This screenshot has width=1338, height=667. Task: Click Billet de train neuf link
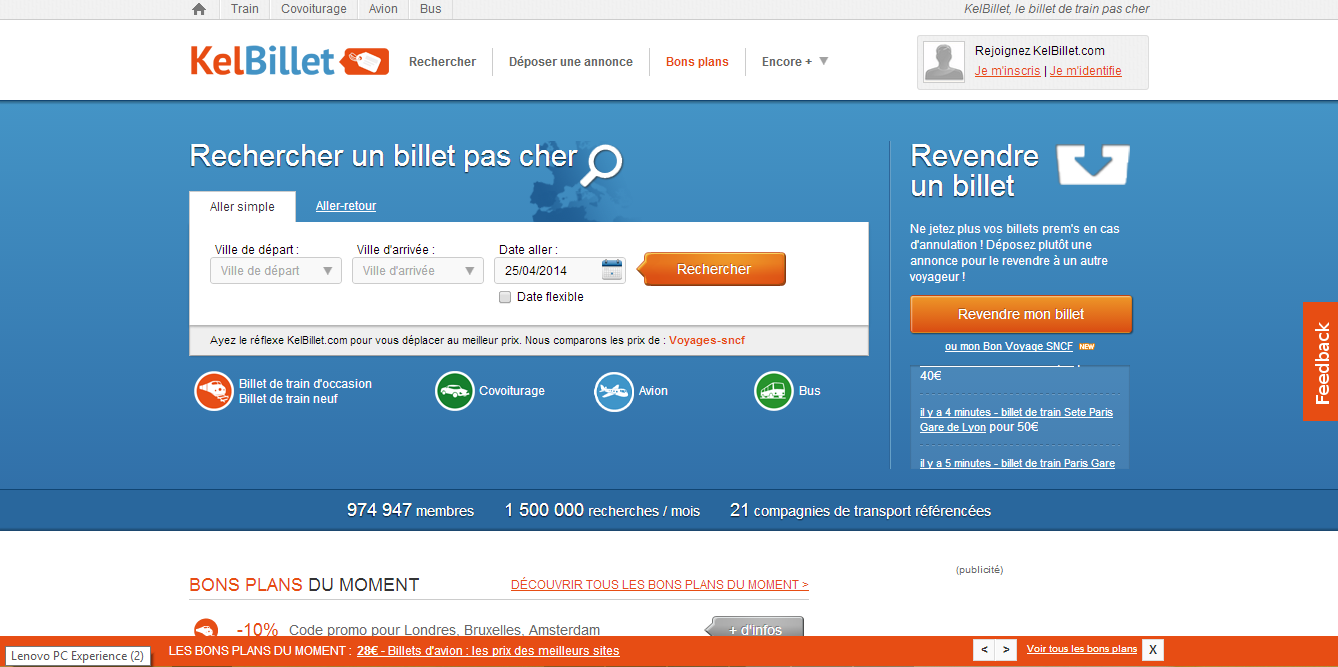coord(288,399)
